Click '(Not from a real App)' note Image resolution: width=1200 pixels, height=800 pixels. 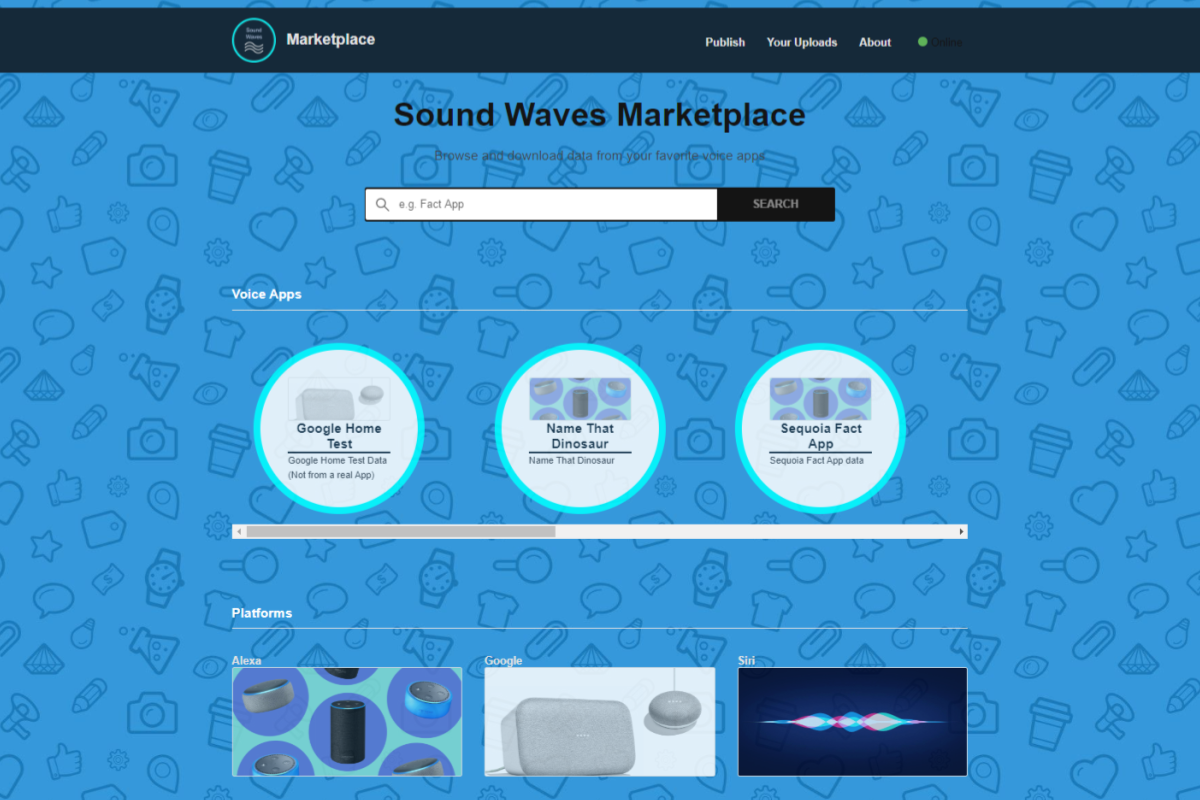pos(331,476)
